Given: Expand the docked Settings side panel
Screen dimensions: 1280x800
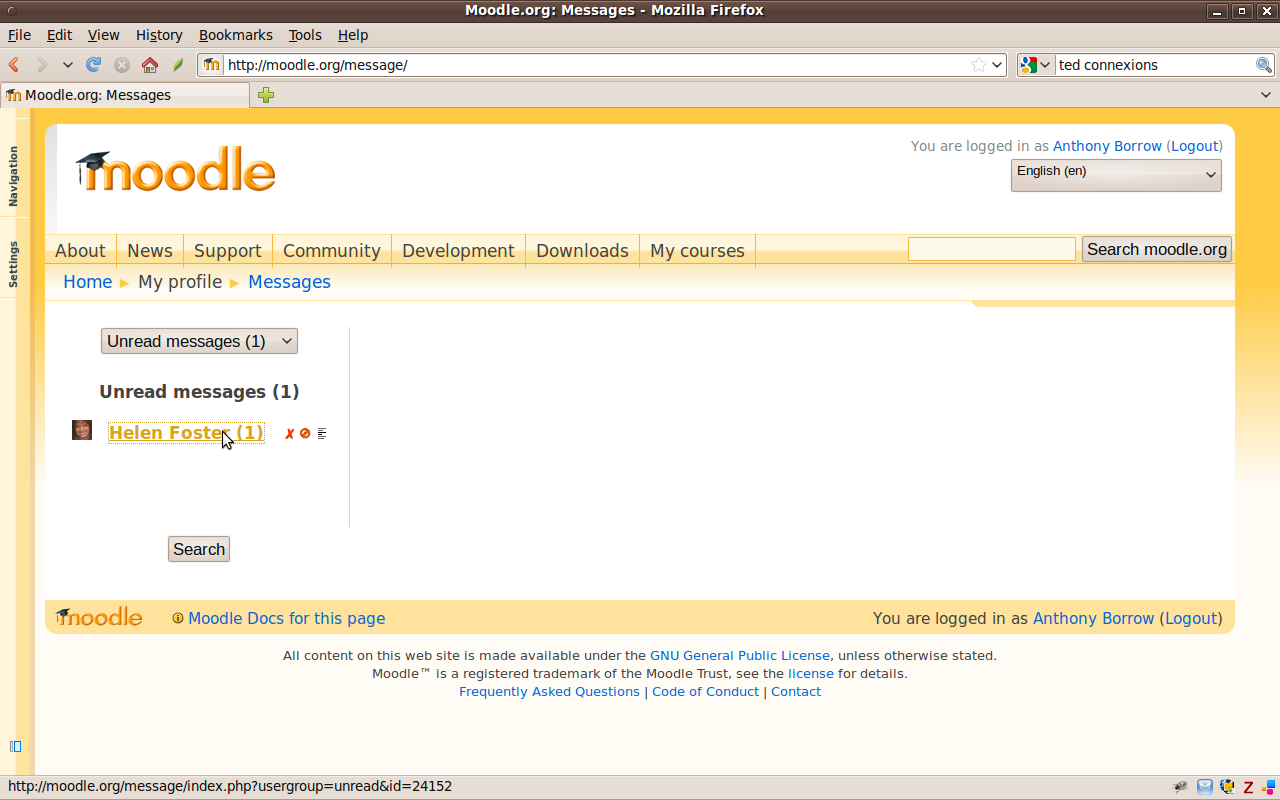Looking at the screenshot, I should pos(14,264).
